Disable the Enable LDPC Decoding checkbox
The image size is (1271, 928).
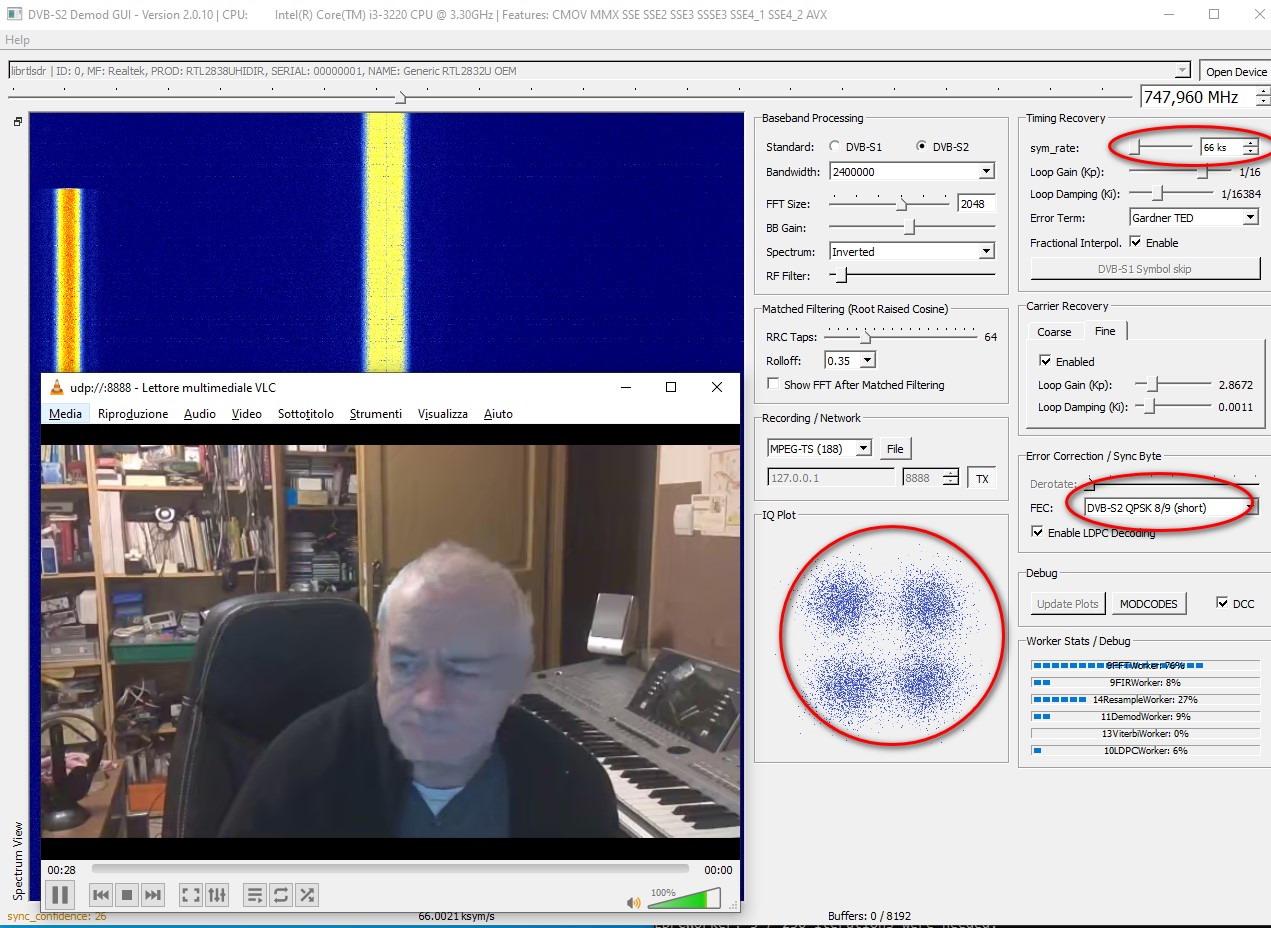1037,533
